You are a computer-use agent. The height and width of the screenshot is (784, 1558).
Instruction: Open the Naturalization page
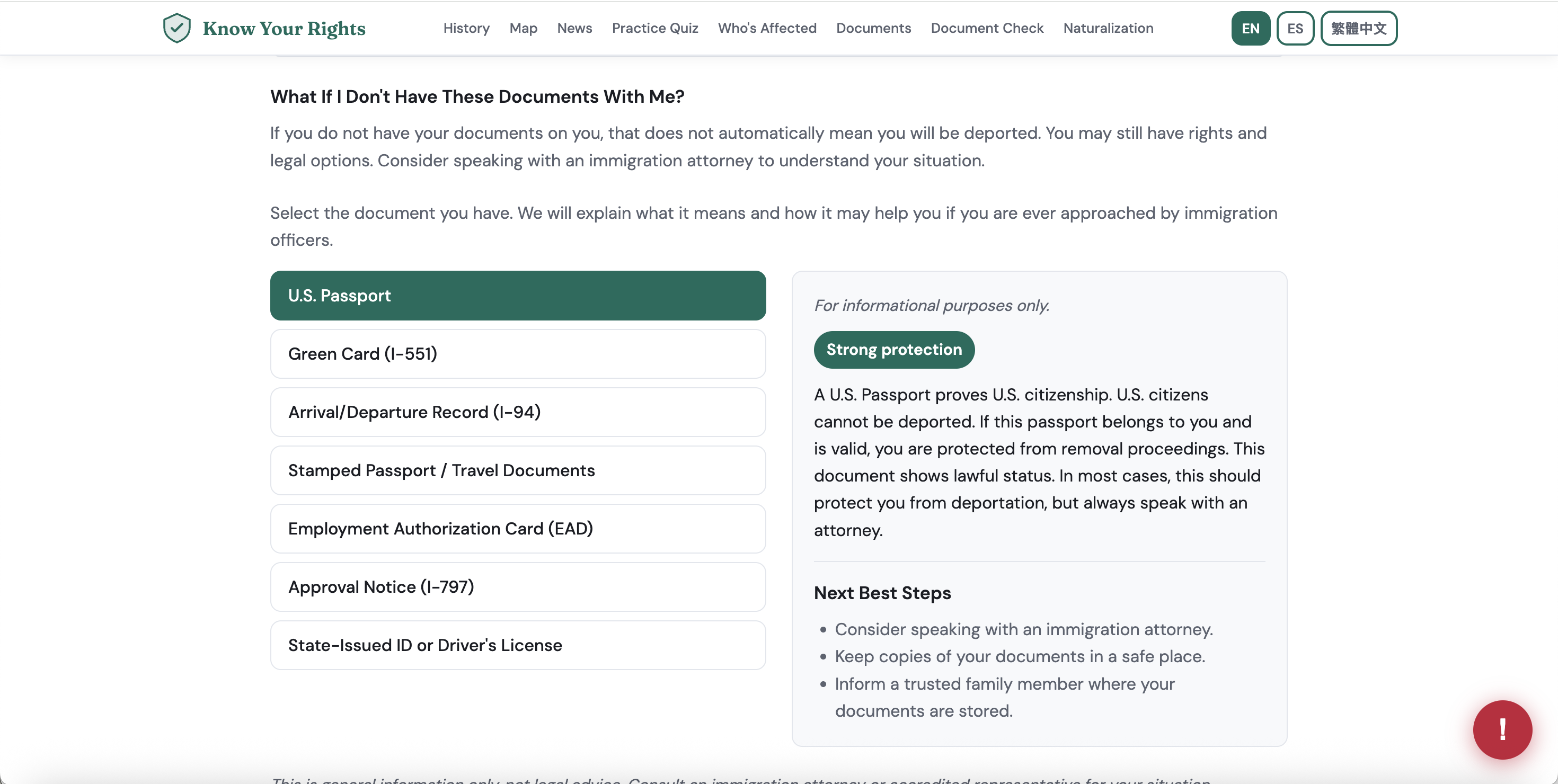(1108, 29)
